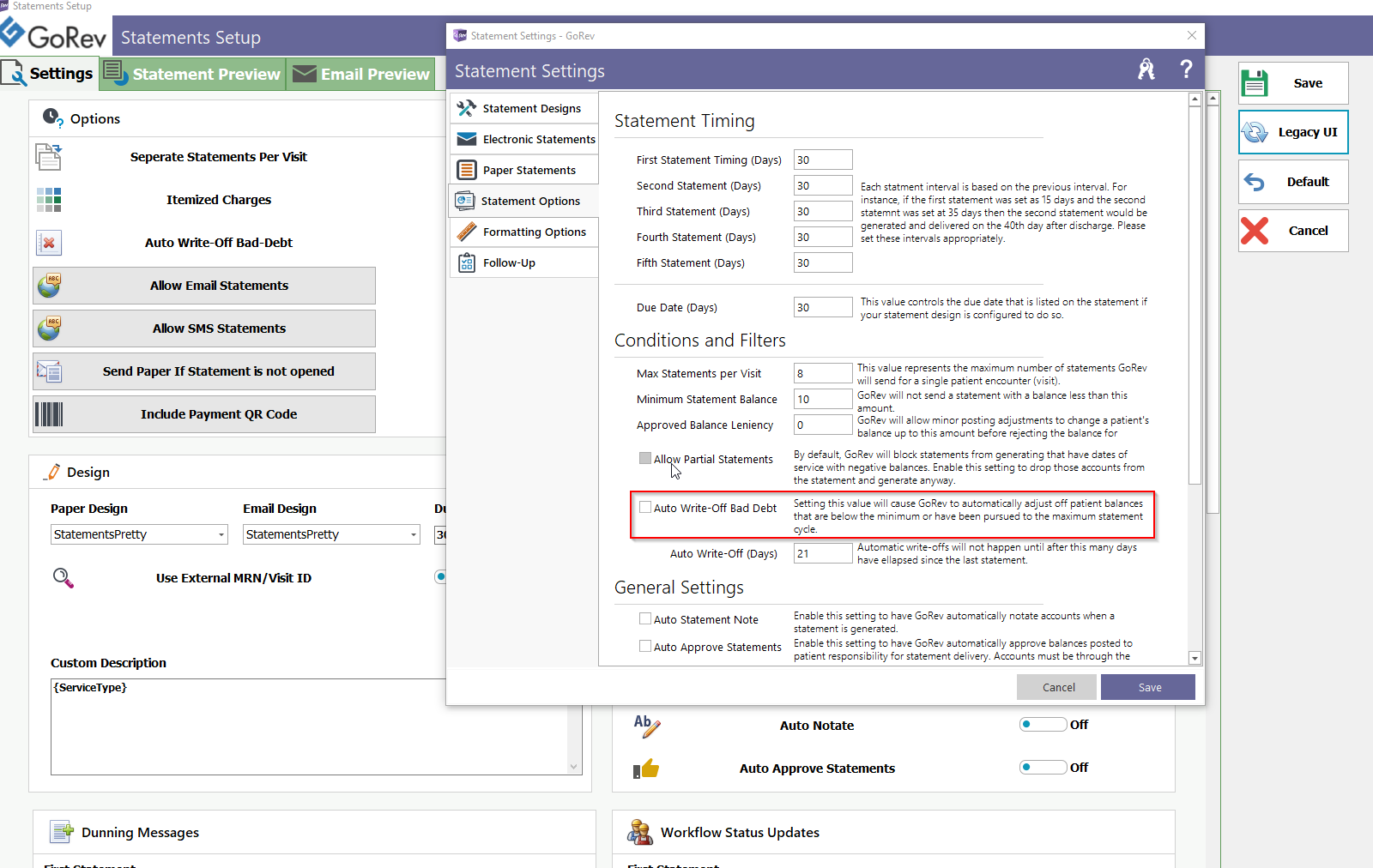Close the Statement Settings dialog
The height and width of the screenshot is (868, 1373).
(1192, 35)
